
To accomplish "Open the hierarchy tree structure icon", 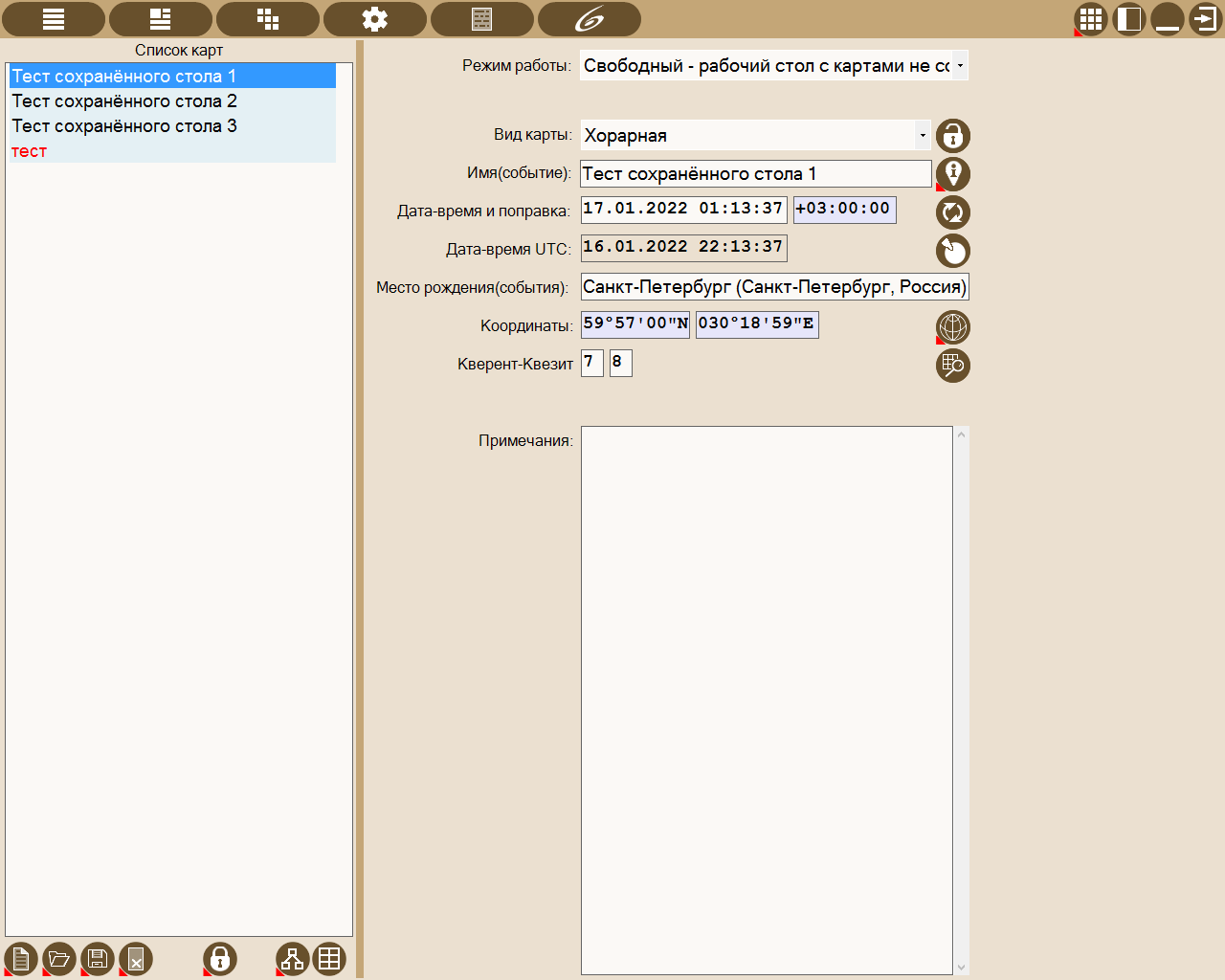I will 292,958.
